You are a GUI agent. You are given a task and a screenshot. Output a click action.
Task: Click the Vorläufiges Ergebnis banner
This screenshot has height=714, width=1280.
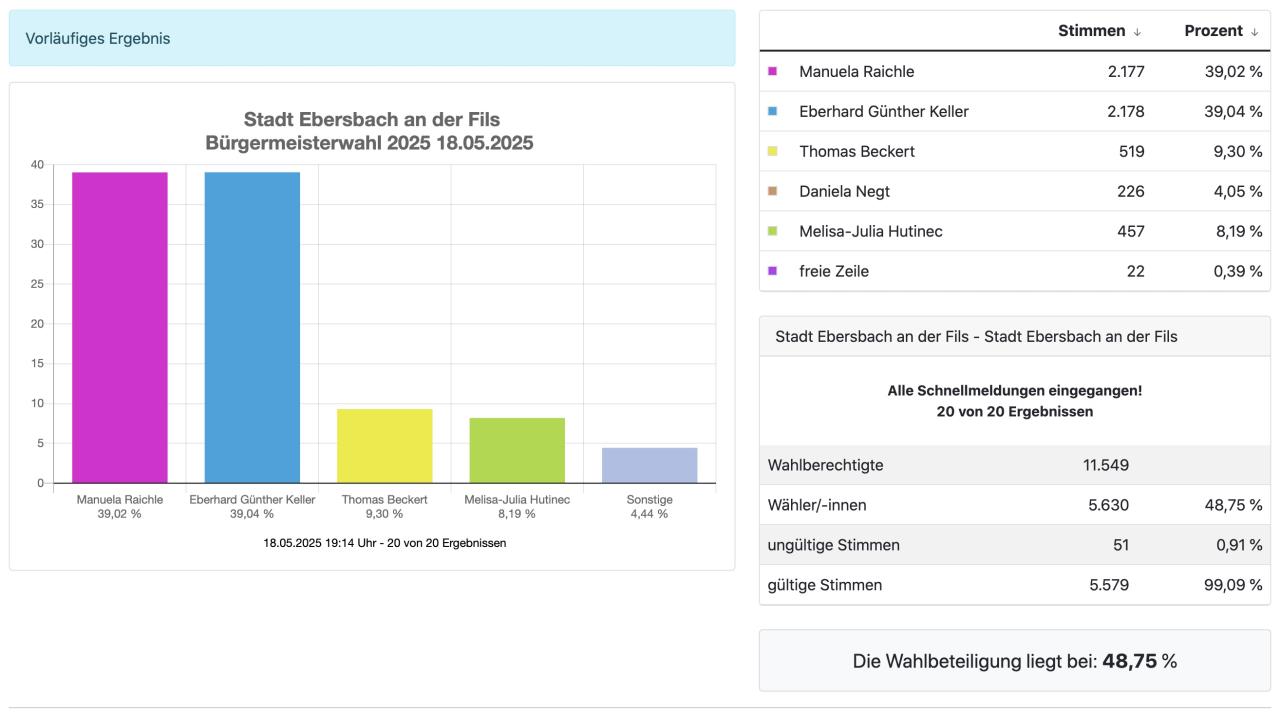[x=372, y=39]
